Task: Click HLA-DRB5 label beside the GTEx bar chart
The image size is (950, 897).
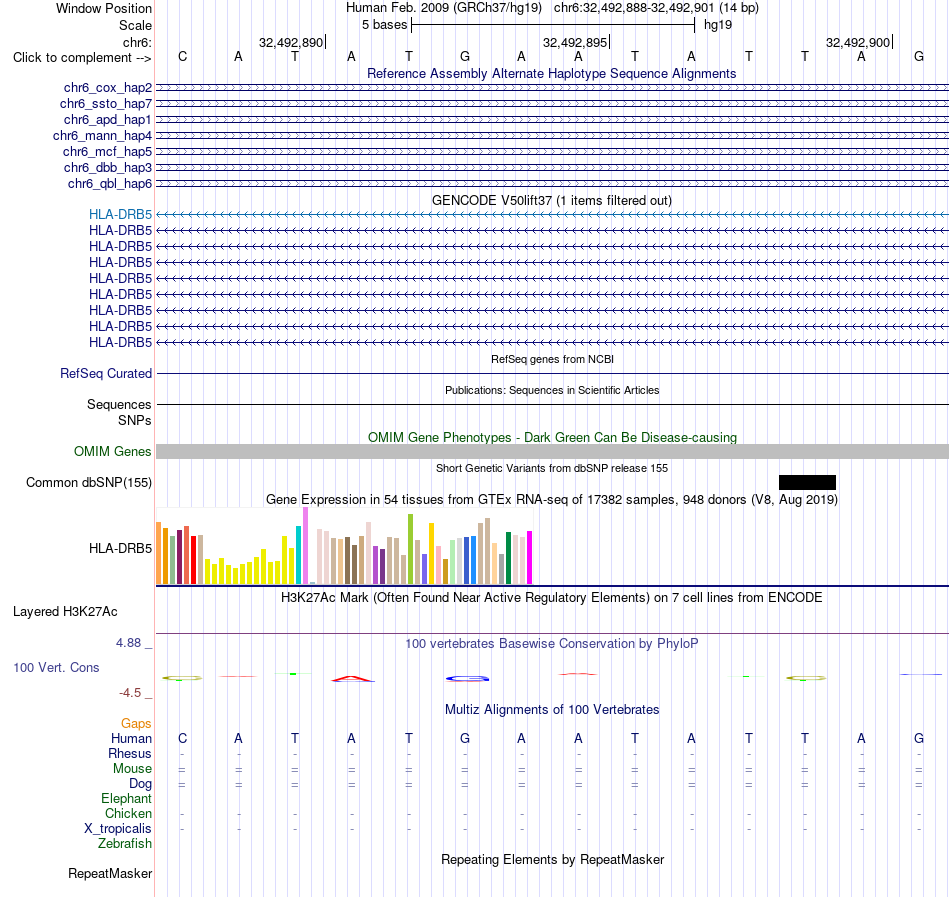Action: click(120, 548)
